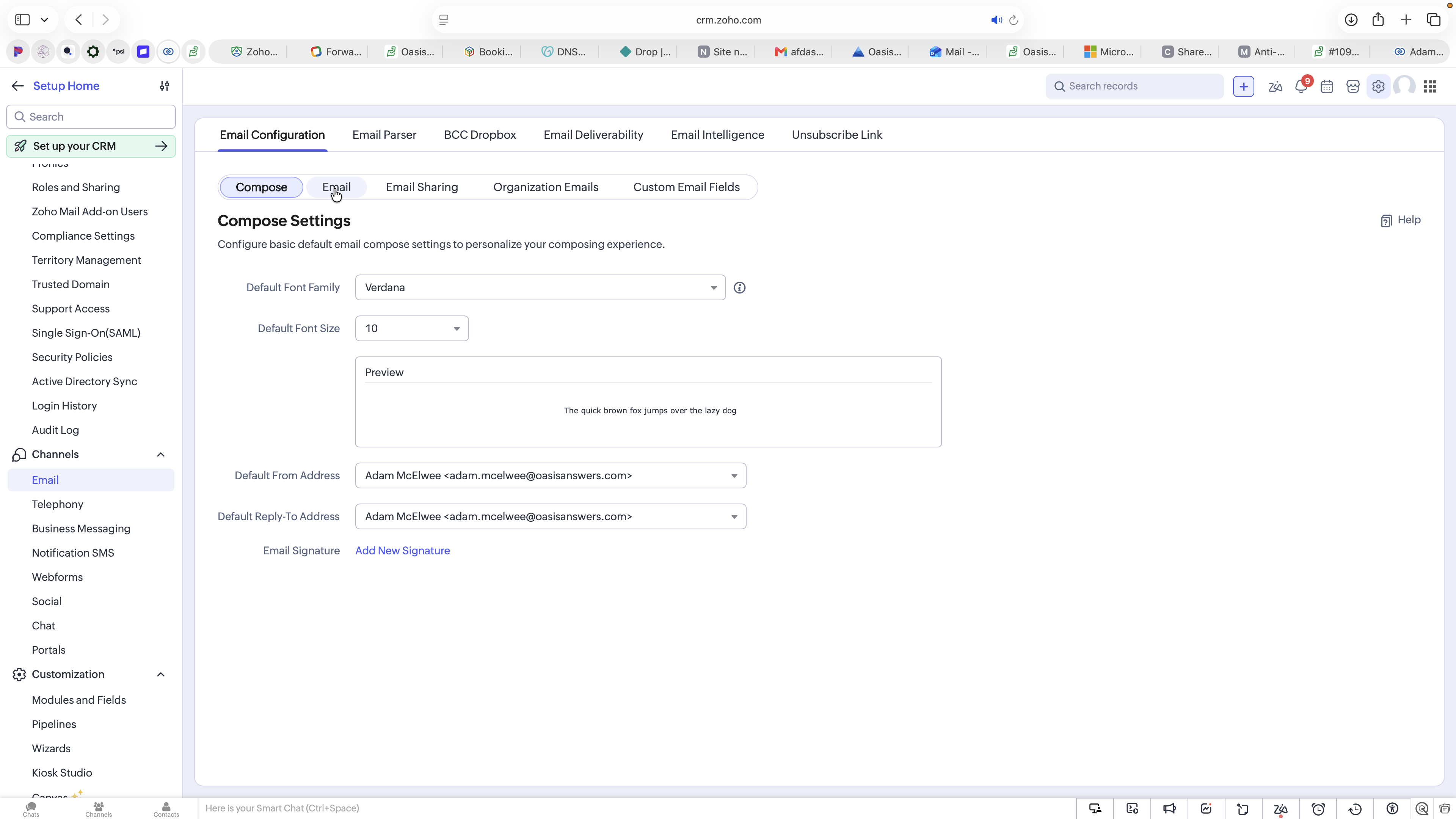
Task: Open the calendar icon in top bar
Action: click(1327, 86)
